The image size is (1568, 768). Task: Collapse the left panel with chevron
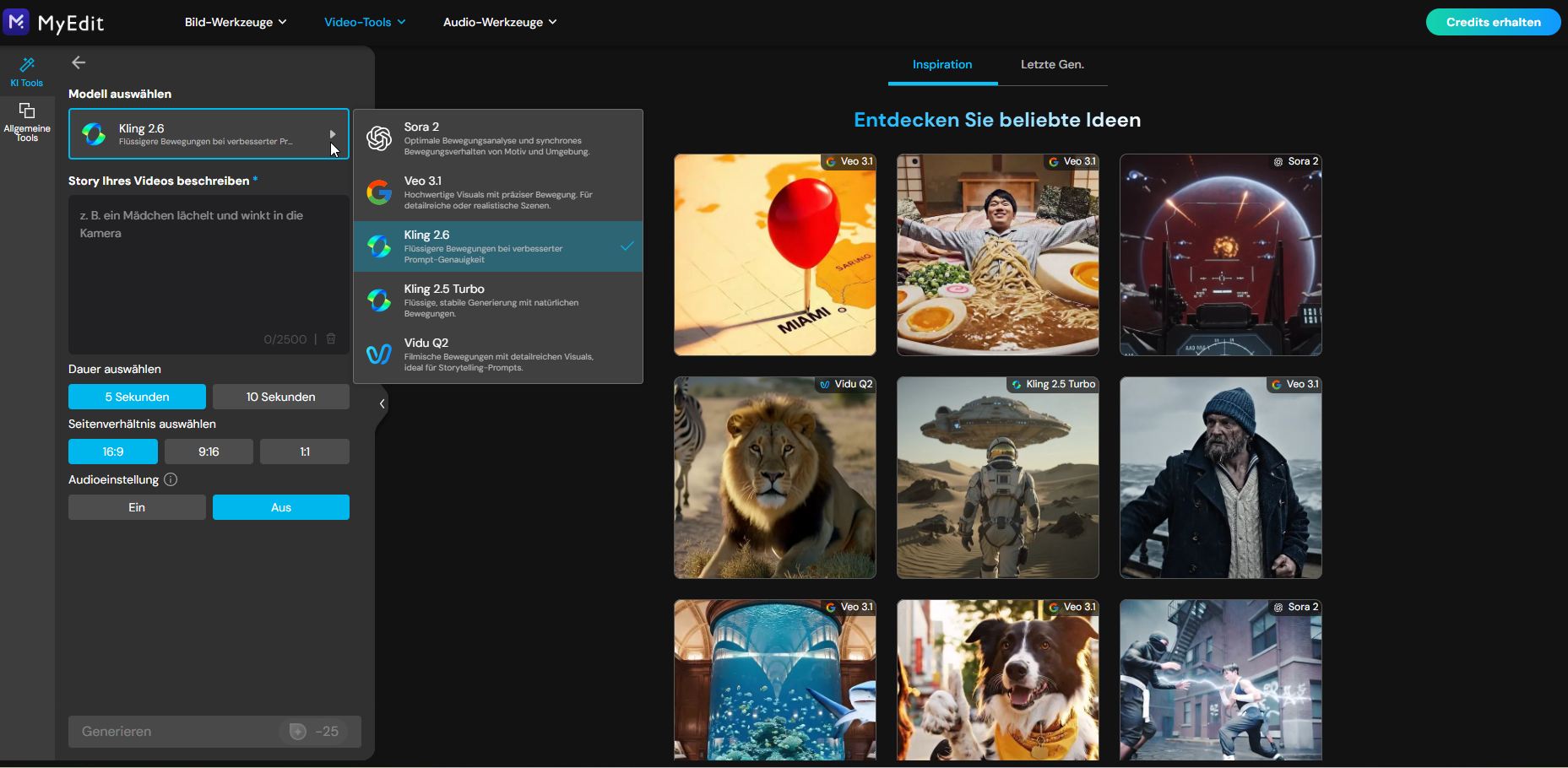click(x=382, y=403)
